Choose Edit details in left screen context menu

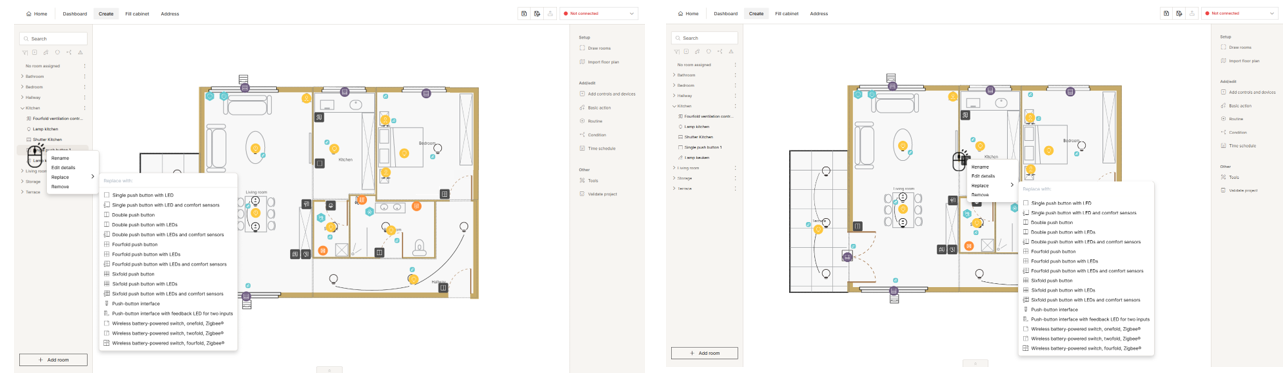click(63, 167)
